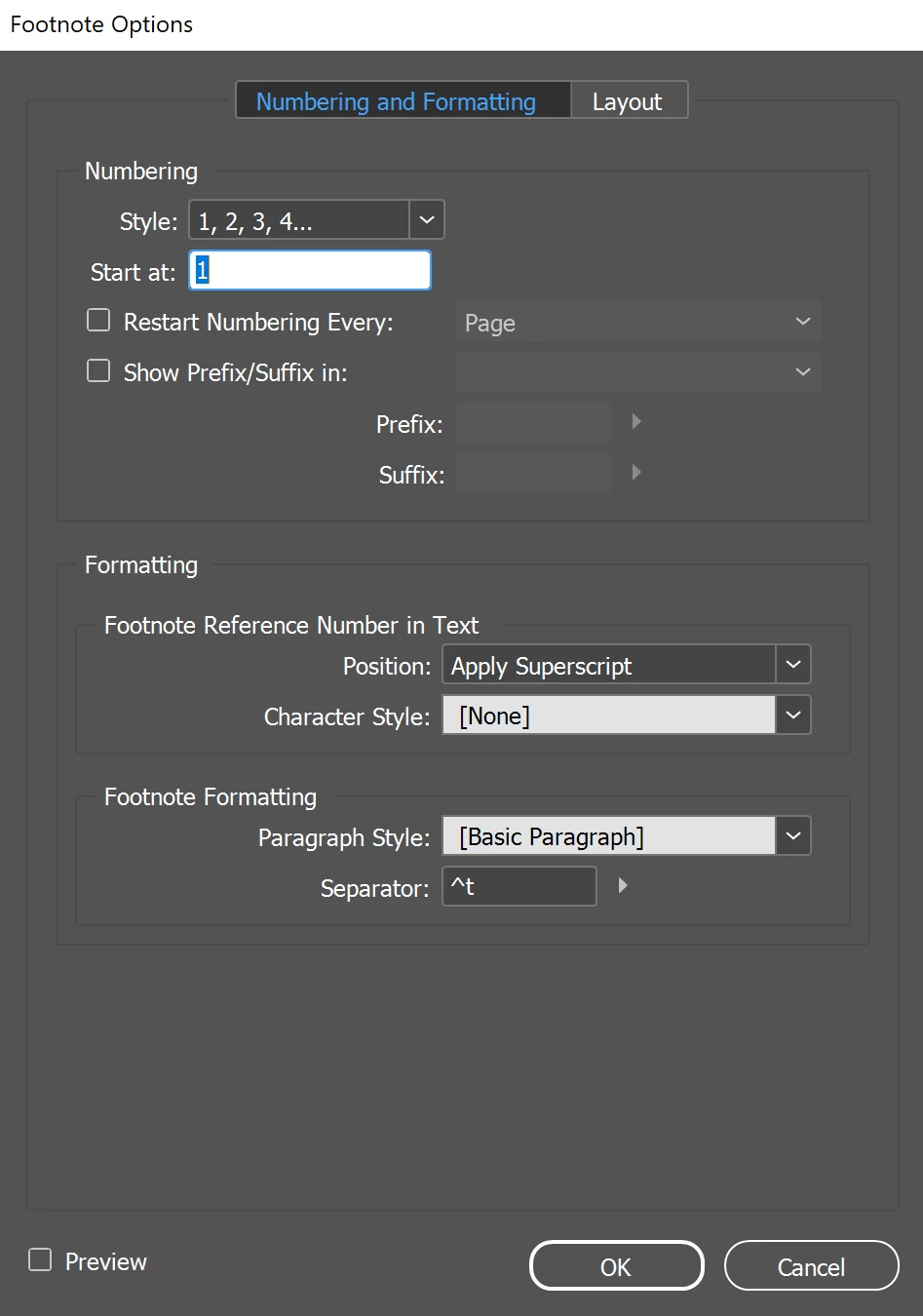Click the Suffix text field
This screenshot has width=923, height=1316.
(533, 473)
